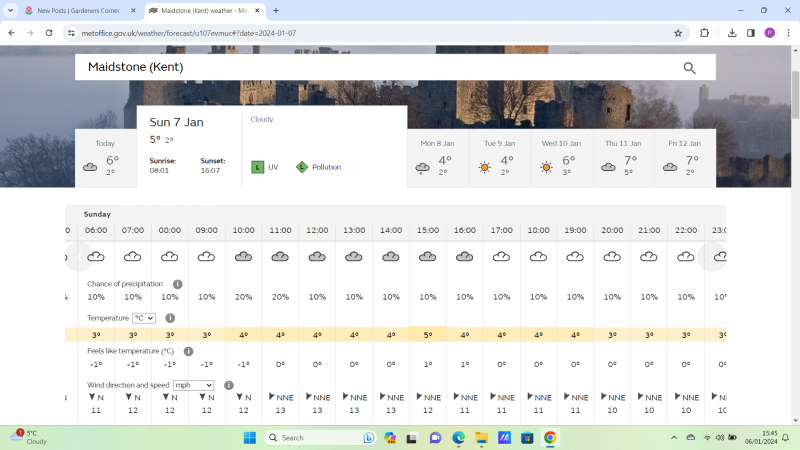Click the Pollution level diamond icon
This screenshot has width=800, height=450.
pos(302,167)
